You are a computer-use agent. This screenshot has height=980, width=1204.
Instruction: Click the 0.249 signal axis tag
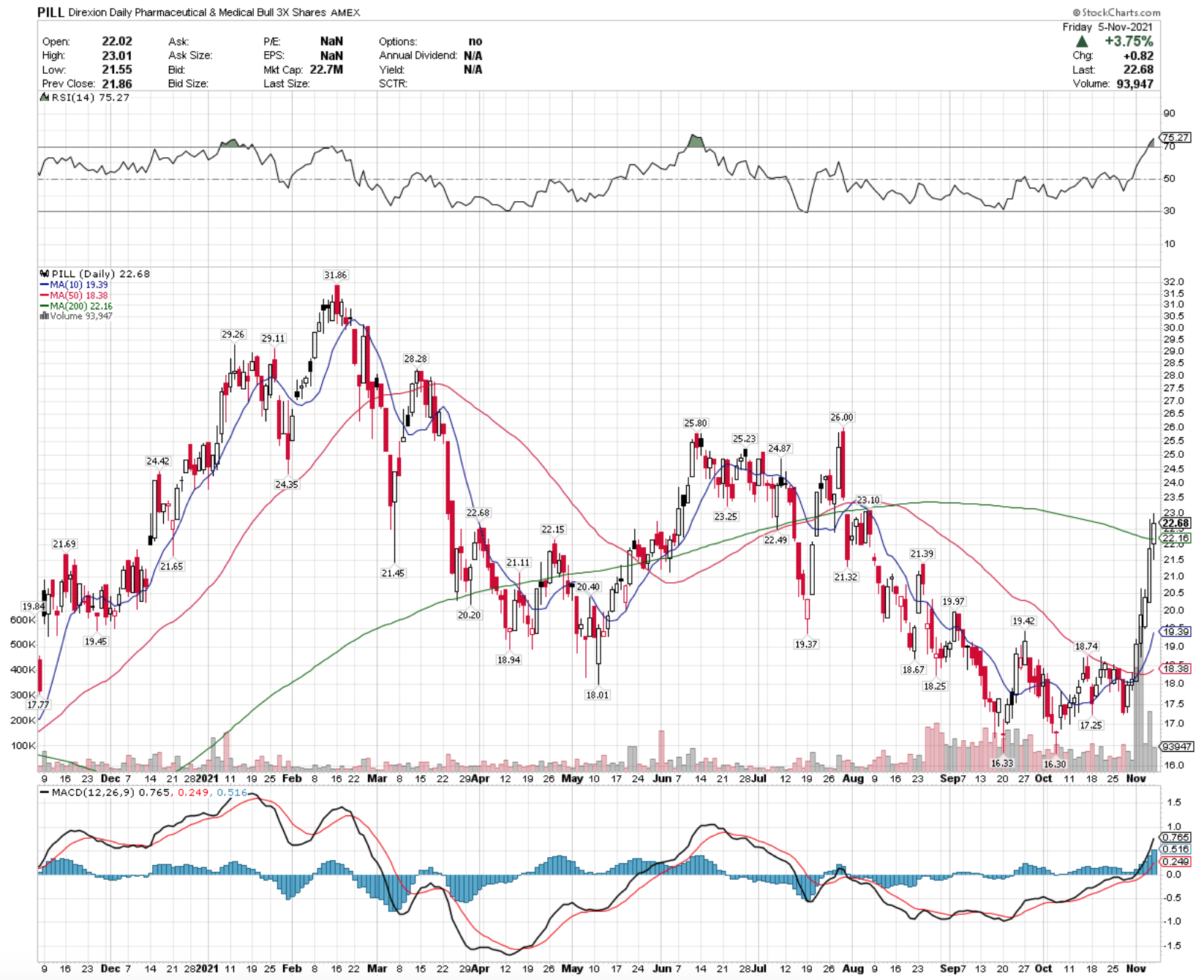(x=1176, y=861)
